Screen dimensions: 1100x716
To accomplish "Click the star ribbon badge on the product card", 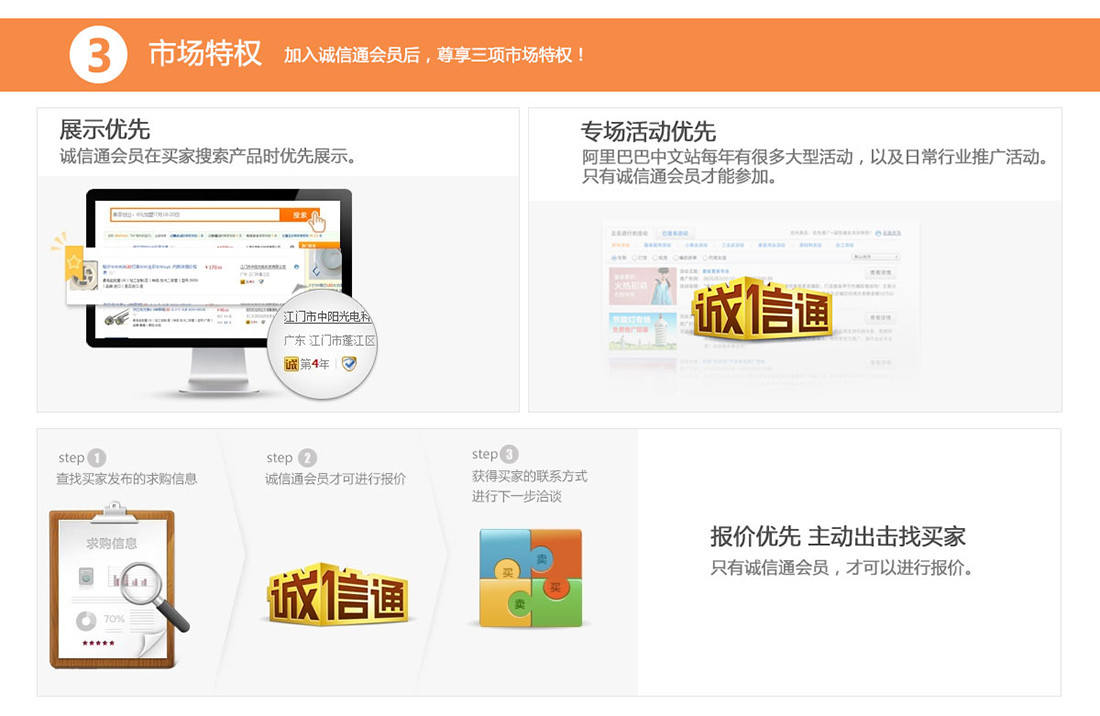I will pos(73,262).
